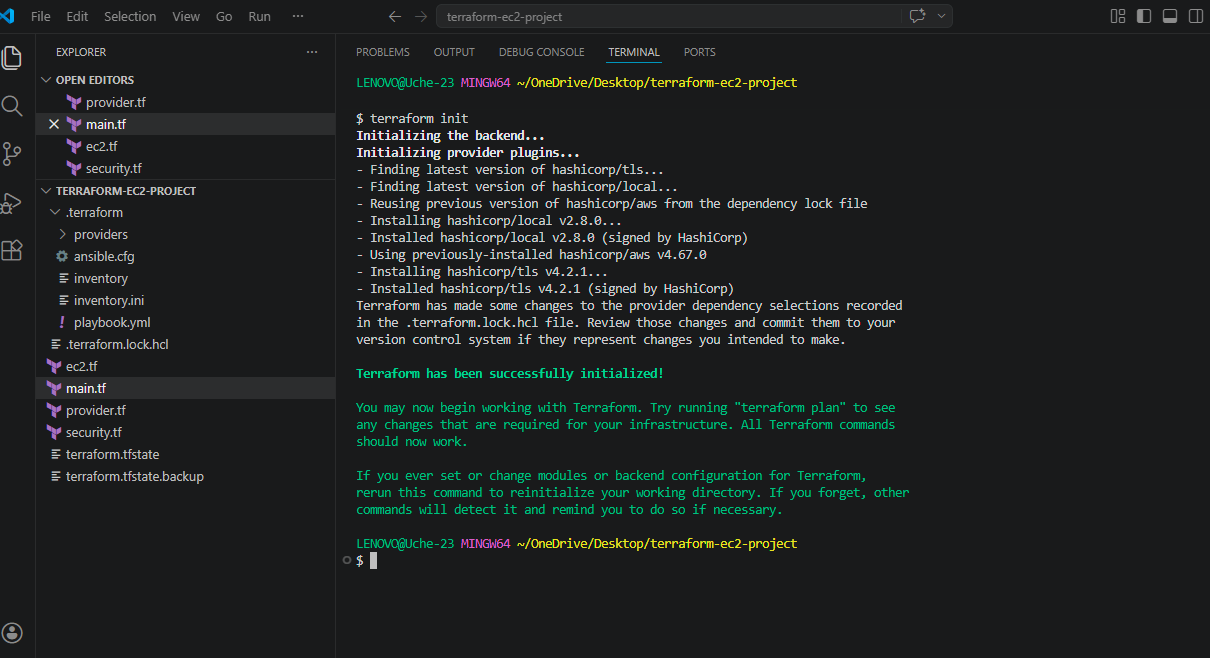Select the Explorer icon in the activity bar
Viewport: 1210px width, 658px height.
pos(12,57)
